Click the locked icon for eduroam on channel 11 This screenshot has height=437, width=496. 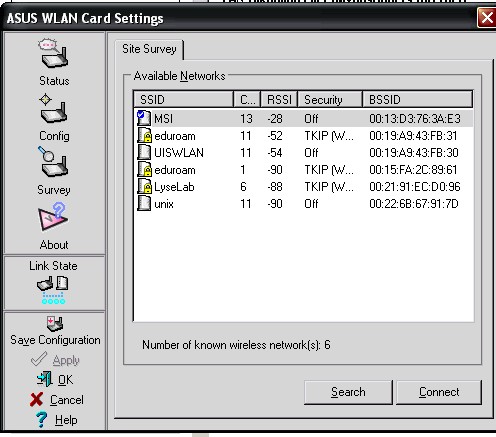(x=145, y=136)
